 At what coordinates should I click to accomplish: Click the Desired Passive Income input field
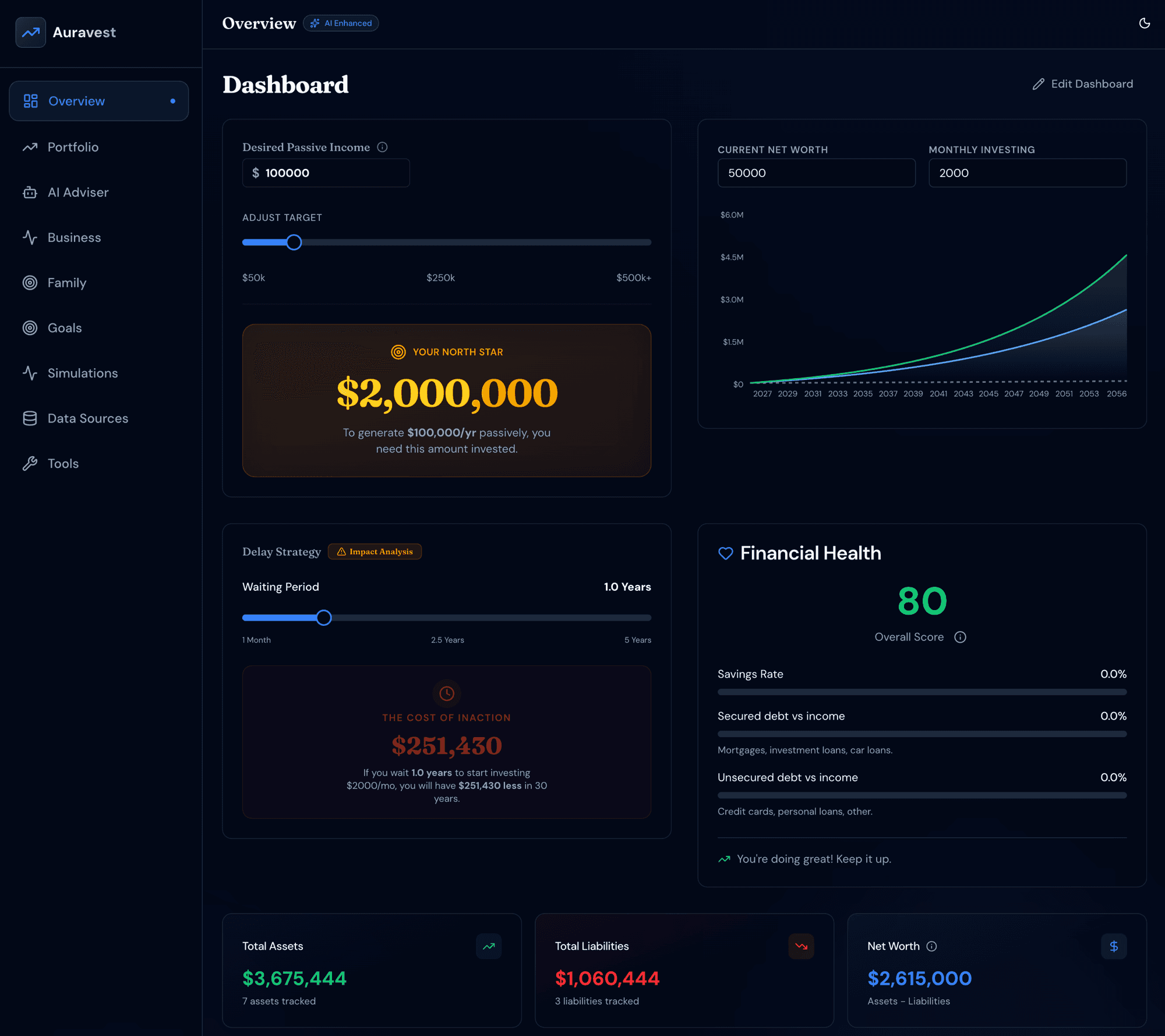(326, 173)
